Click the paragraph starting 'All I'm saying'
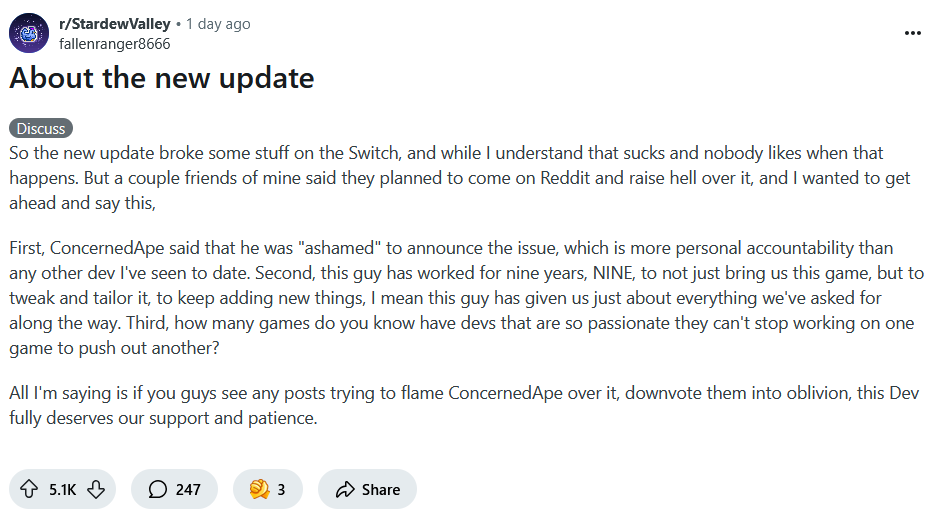The height and width of the screenshot is (512, 930). (464, 405)
